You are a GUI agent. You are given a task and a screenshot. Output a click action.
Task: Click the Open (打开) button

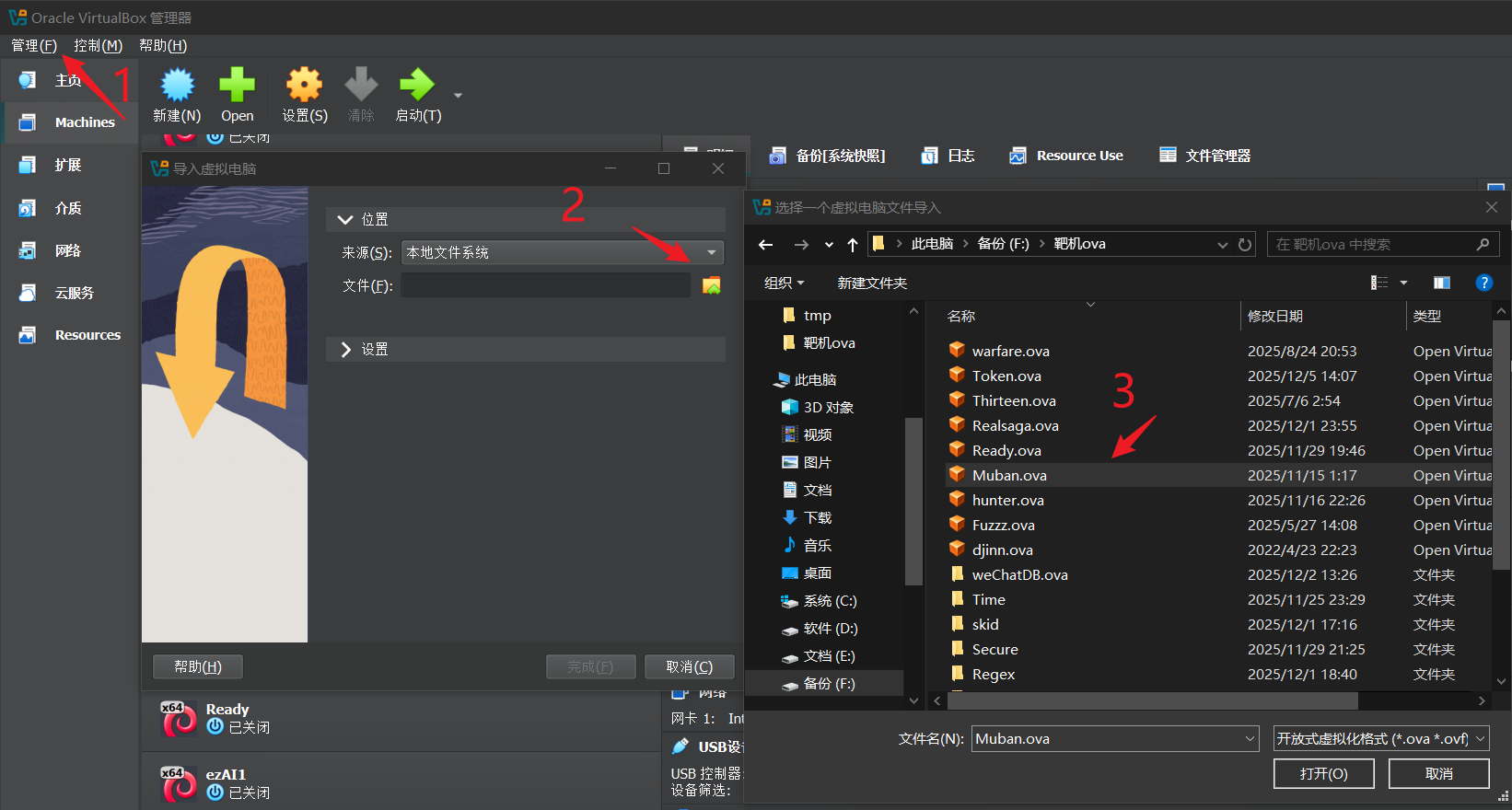pyautogui.click(x=1323, y=774)
